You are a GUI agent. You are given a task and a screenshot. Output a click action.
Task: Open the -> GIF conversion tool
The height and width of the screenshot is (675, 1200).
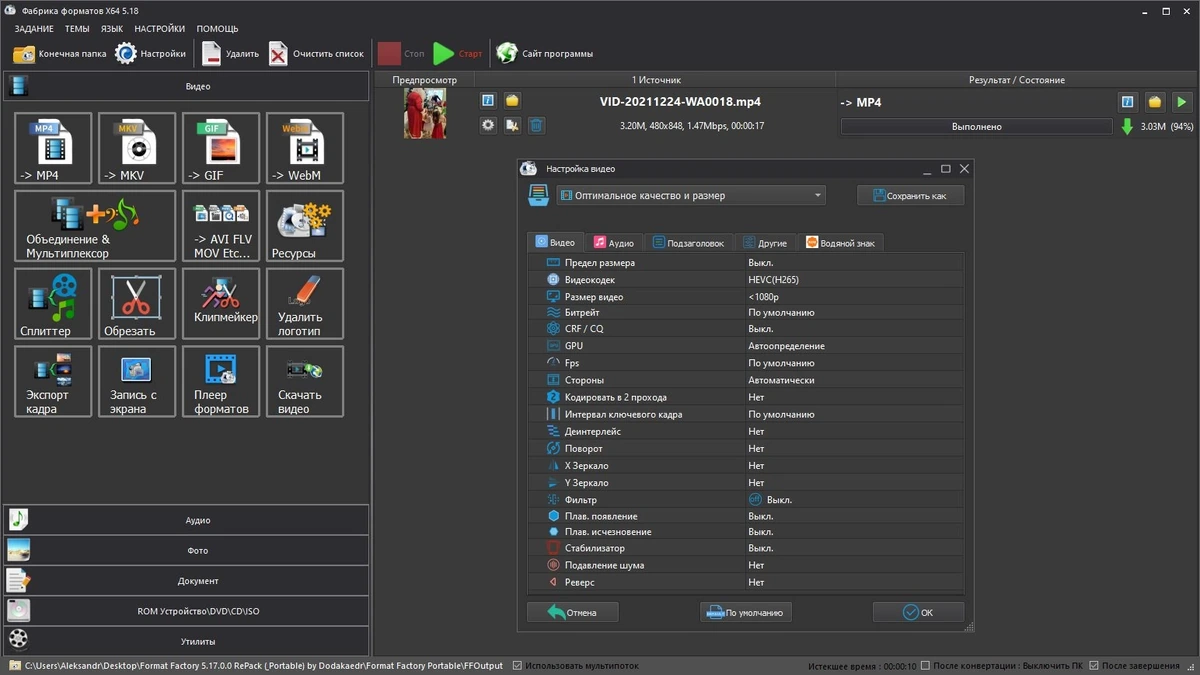[221, 148]
